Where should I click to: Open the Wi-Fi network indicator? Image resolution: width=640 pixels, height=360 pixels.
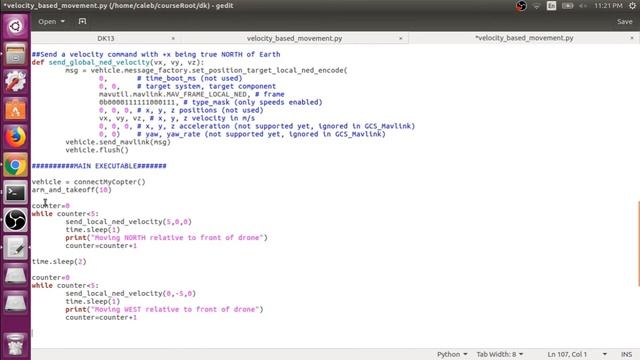(536, 6)
